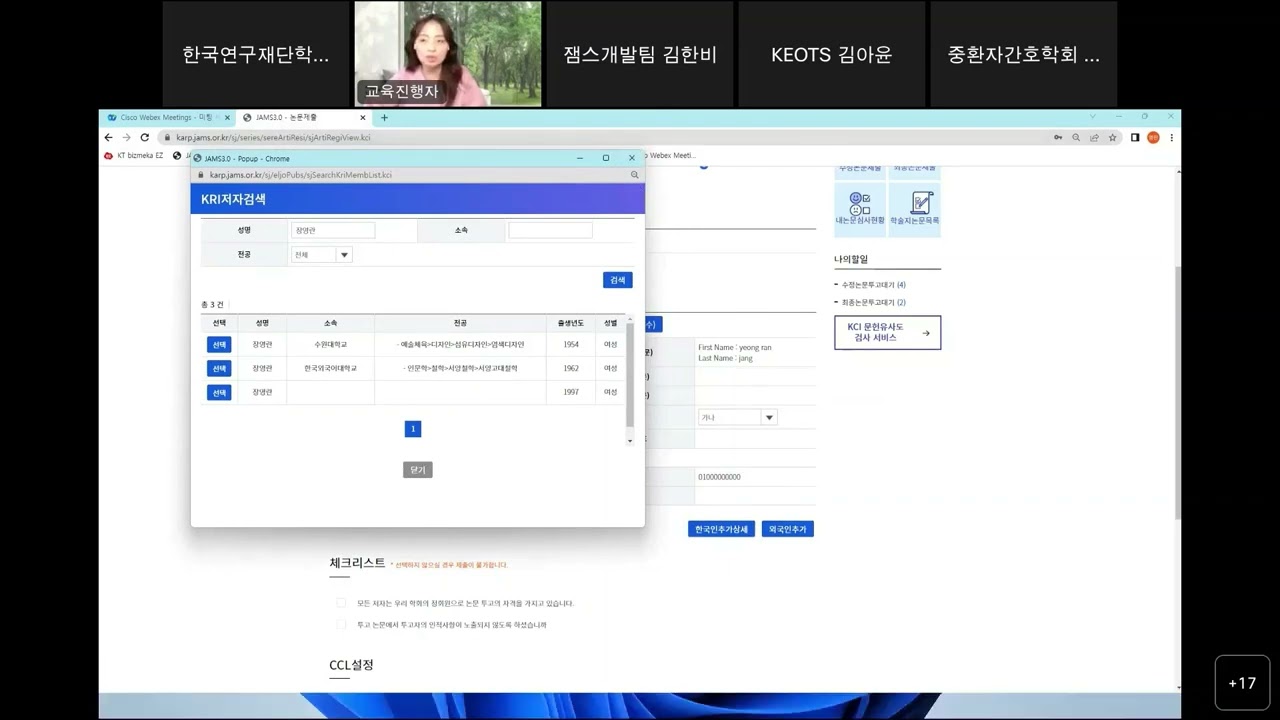
Task: Check the first checklist box about author membership
Action: [341, 603]
